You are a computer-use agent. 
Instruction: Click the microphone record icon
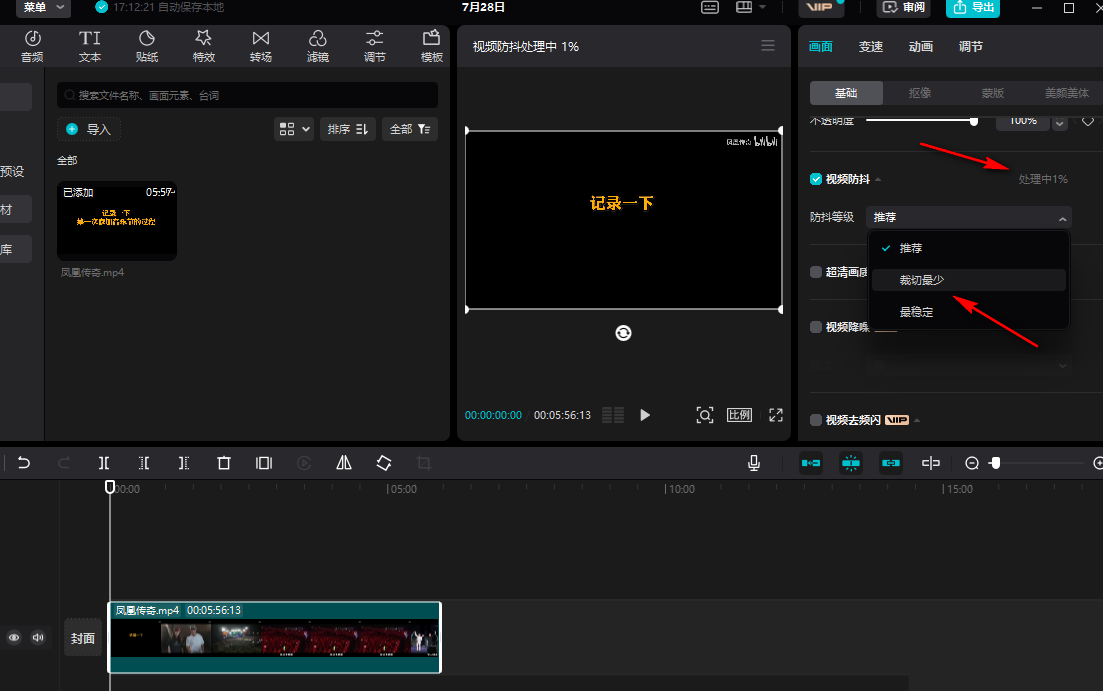(x=754, y=463)
